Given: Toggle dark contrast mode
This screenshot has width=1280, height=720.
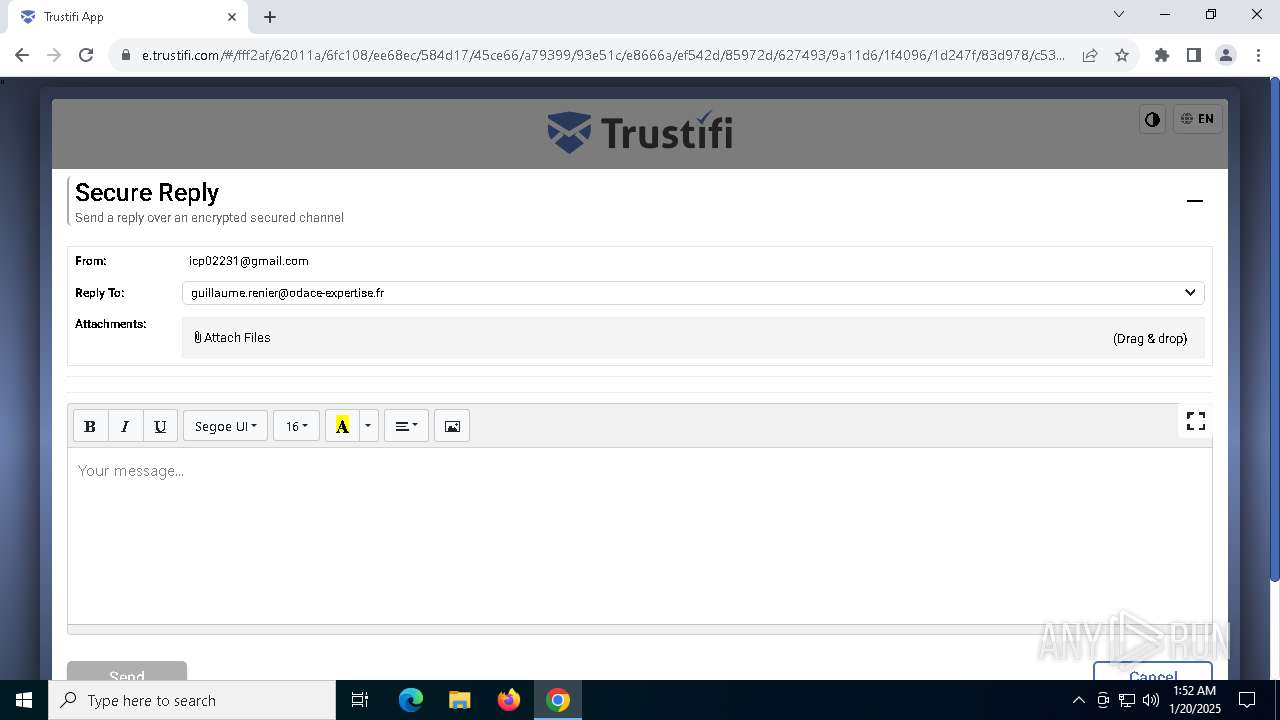Looking at the screenshot, I should (1152, 119).
